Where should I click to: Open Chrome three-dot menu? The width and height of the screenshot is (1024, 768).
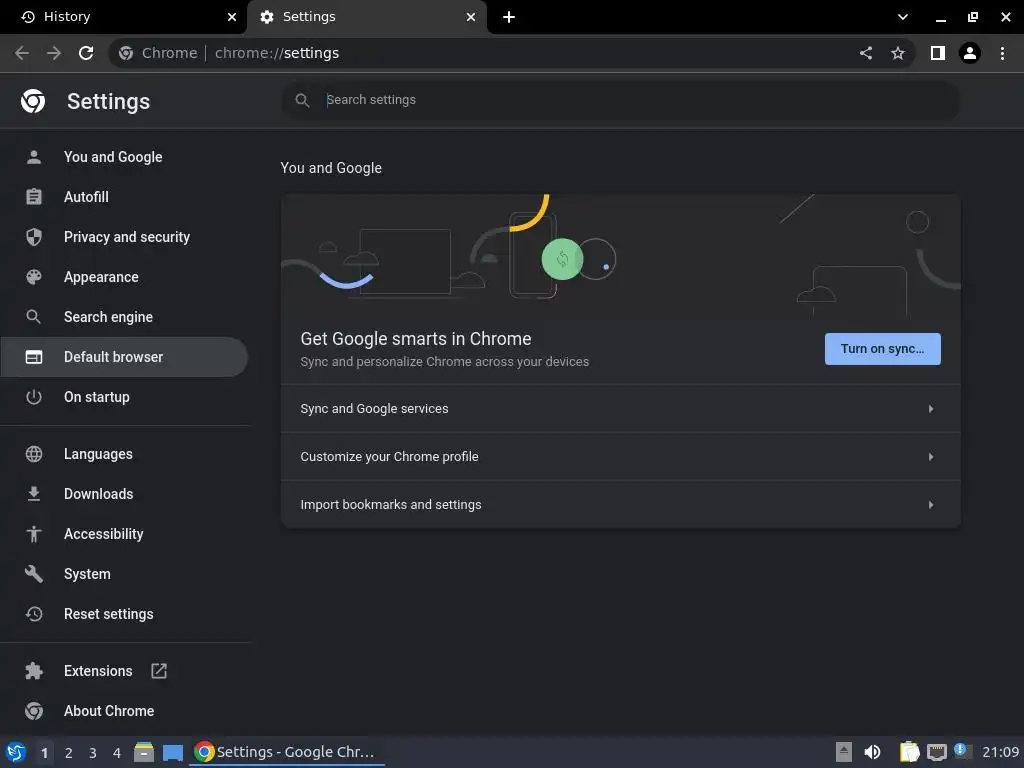pos(1002,53)
